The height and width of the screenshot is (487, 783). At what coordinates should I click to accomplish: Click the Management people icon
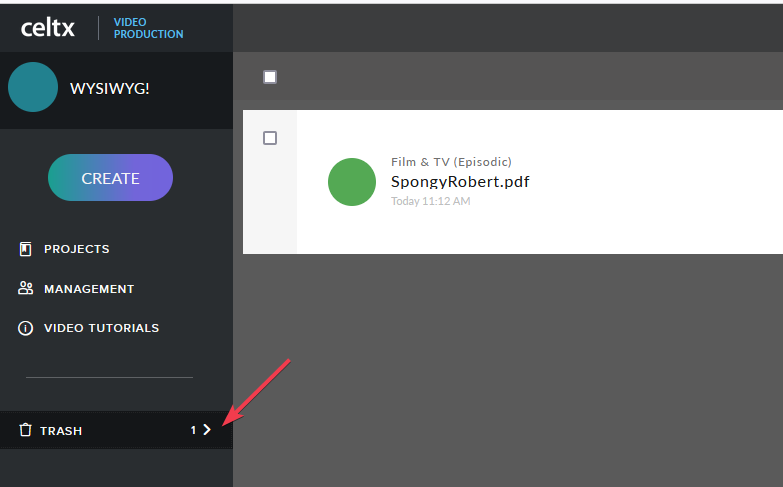point(25,288)
